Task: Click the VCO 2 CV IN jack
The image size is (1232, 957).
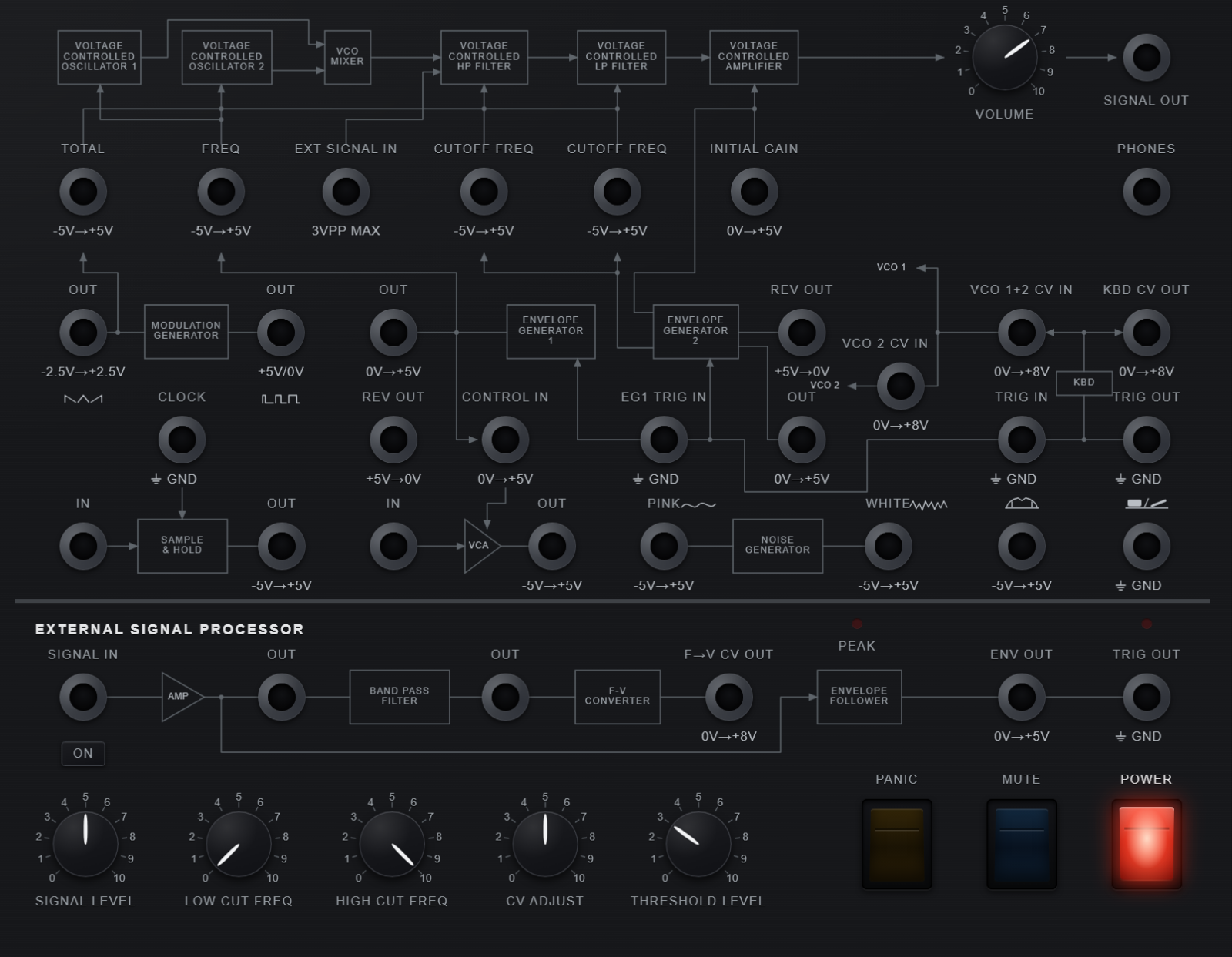Action: (900, 386)
